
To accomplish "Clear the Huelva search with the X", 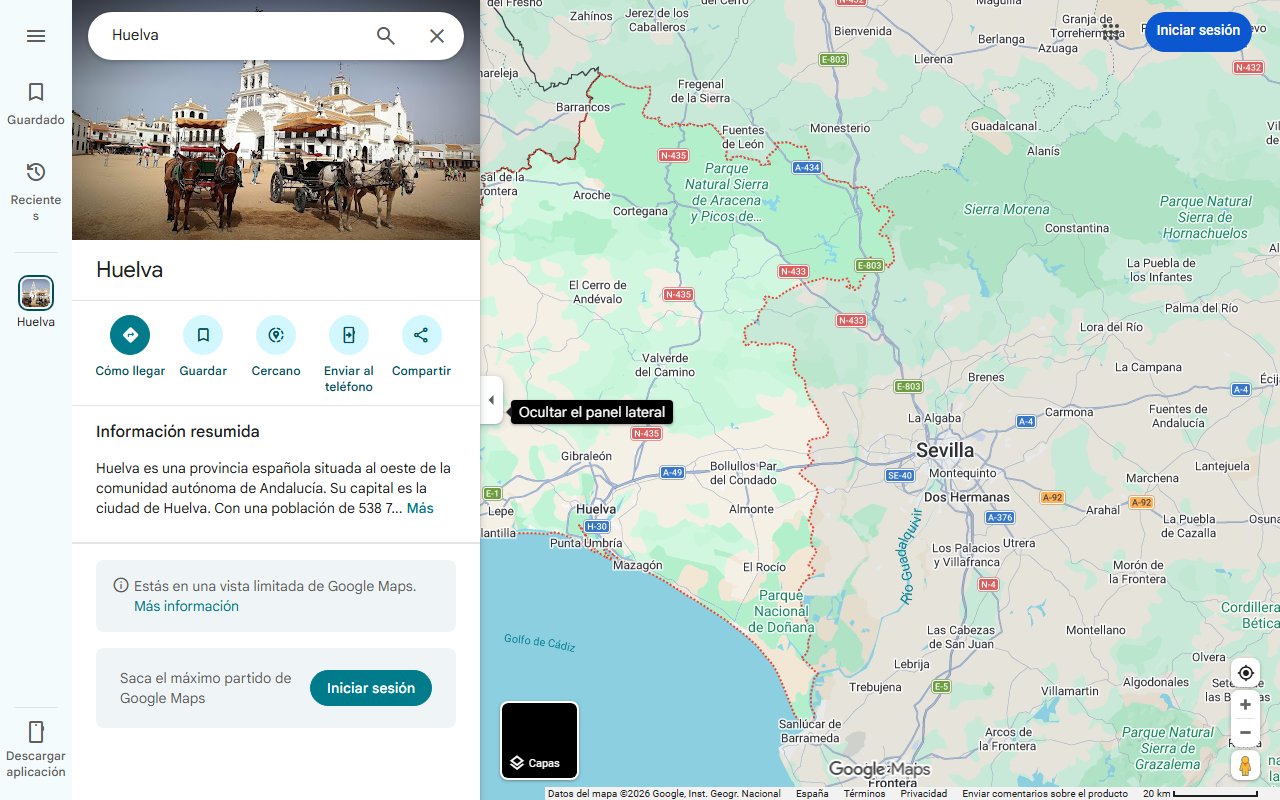I will pyautogui.click(x=437, y=35).
